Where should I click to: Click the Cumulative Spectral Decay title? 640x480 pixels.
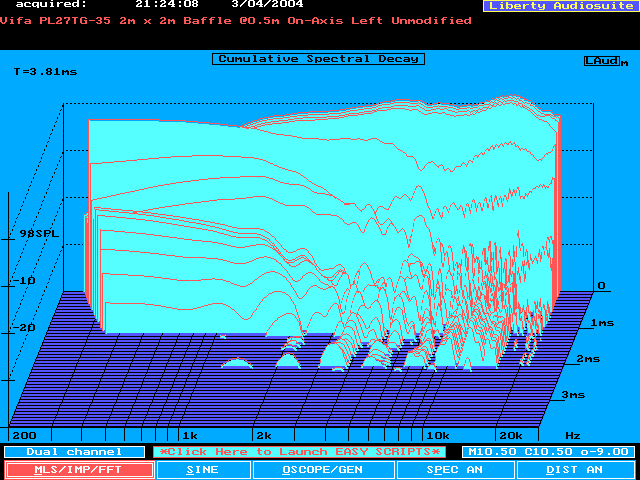tap(318, 59)
